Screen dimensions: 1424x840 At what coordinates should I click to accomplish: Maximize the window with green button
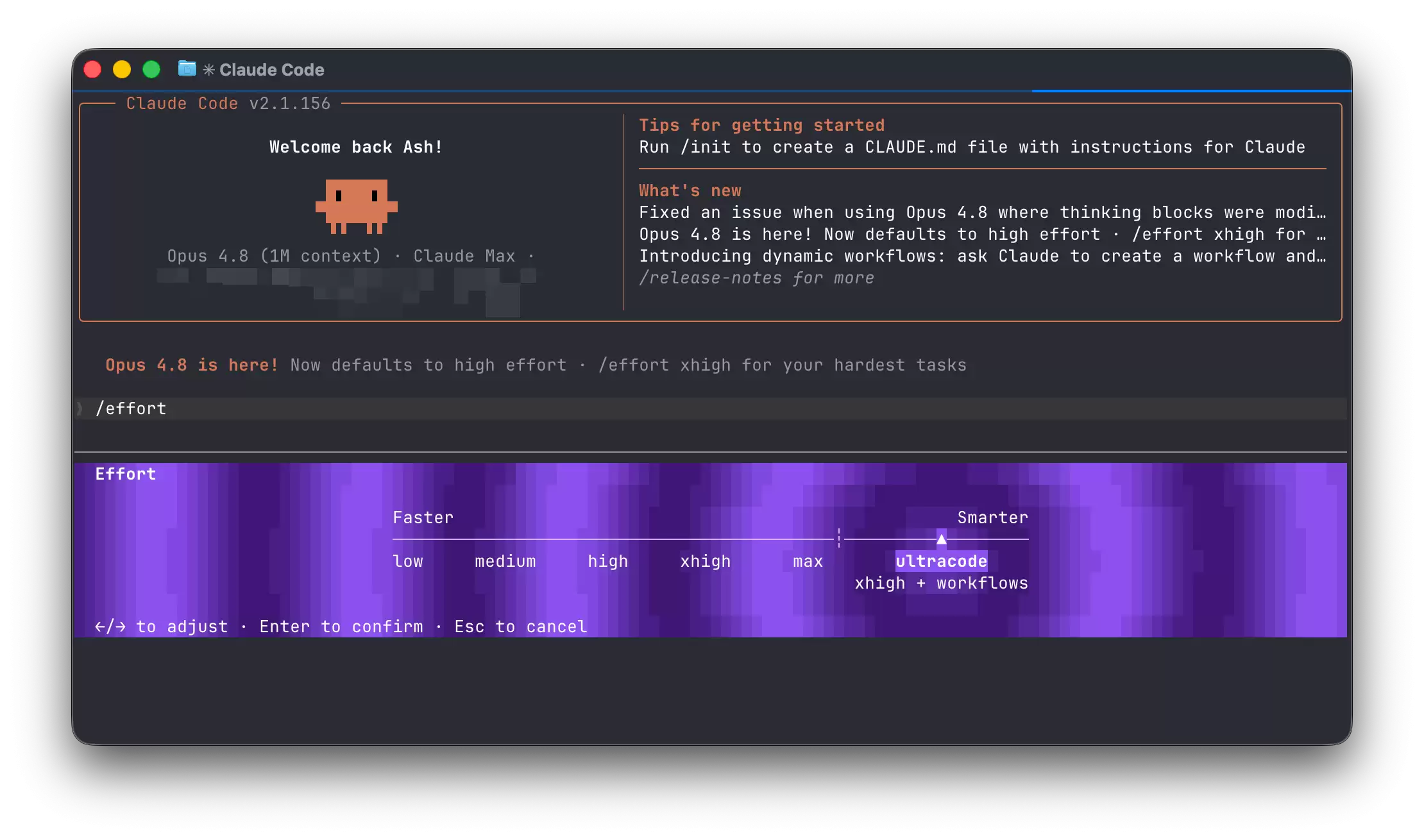click(151, 69)
